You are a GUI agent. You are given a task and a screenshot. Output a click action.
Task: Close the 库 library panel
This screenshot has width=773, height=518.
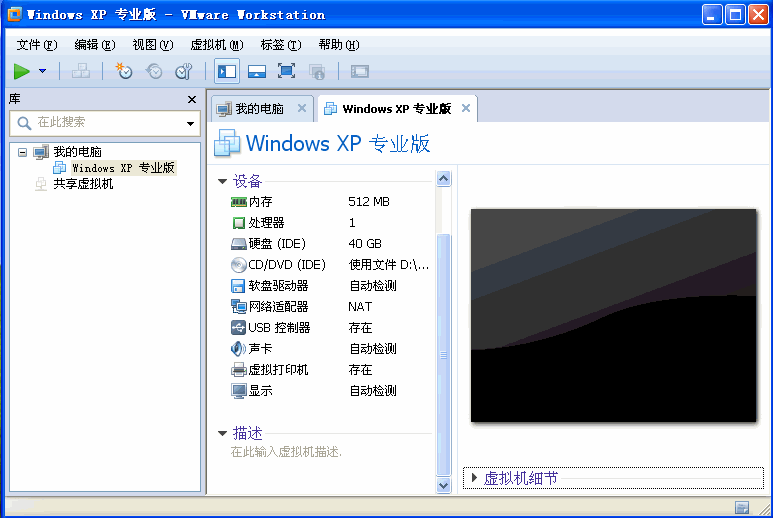pos(192,100)
